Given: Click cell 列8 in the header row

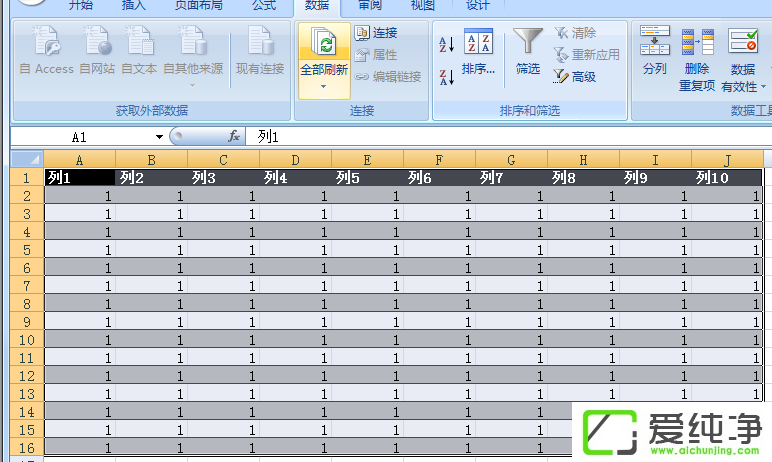Looking at the screenshot, I should pos(583,178).
